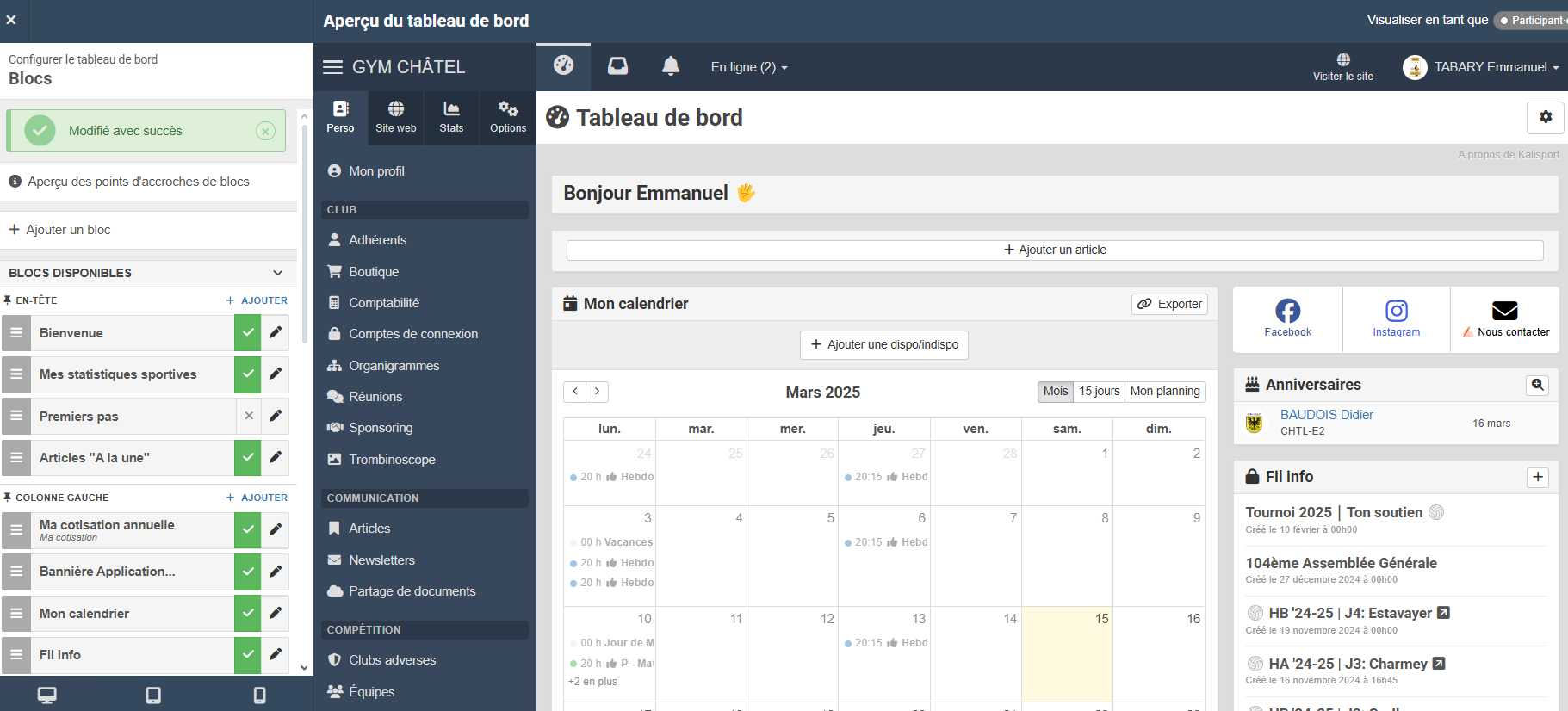The image size is (1568, 711).
Task: Click the dashboard gear settings icon
Action: 1545,117
